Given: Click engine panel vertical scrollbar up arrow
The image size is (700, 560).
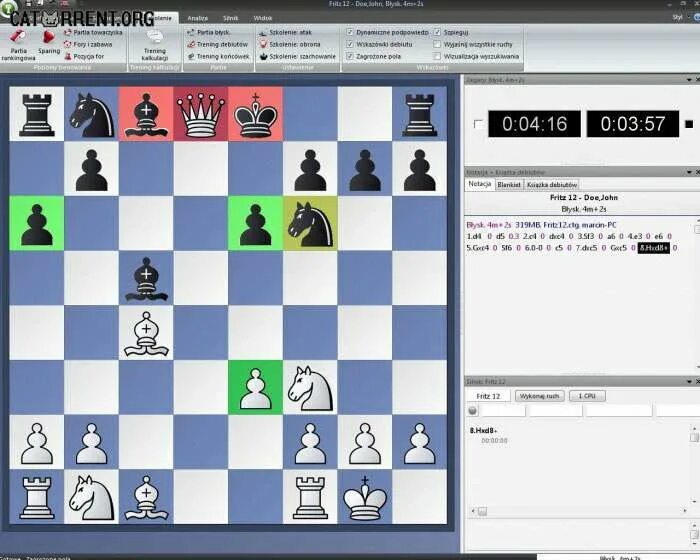Looking at the screenshot, I should point(693,428).
